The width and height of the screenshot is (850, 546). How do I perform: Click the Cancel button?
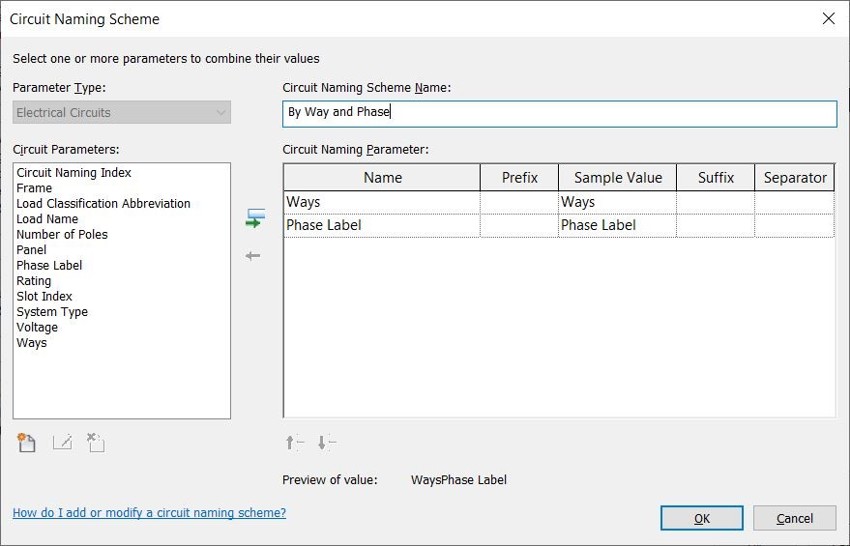794,518
